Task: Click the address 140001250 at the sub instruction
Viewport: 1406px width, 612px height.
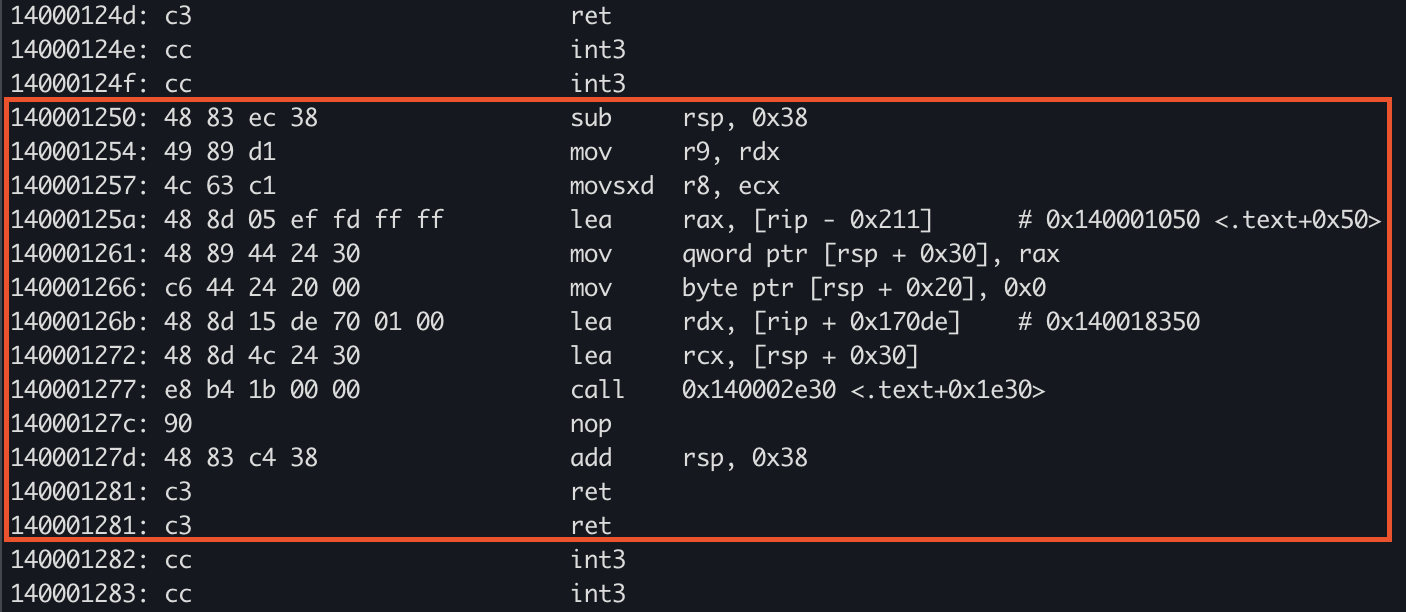Action: pos(70,119)
